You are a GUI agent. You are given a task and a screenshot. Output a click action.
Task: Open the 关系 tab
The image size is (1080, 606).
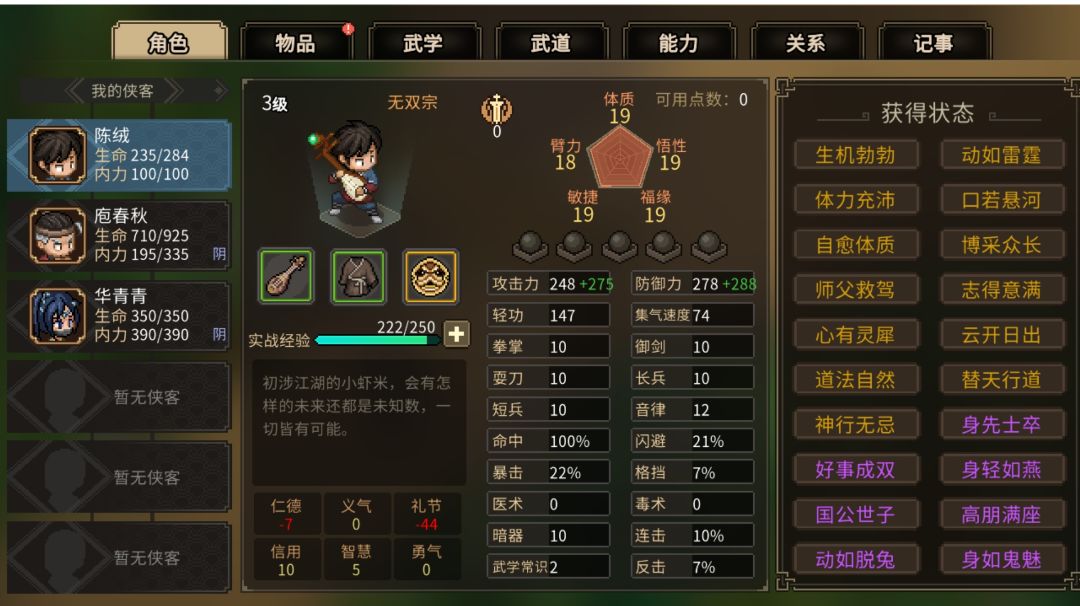point(806,43)
